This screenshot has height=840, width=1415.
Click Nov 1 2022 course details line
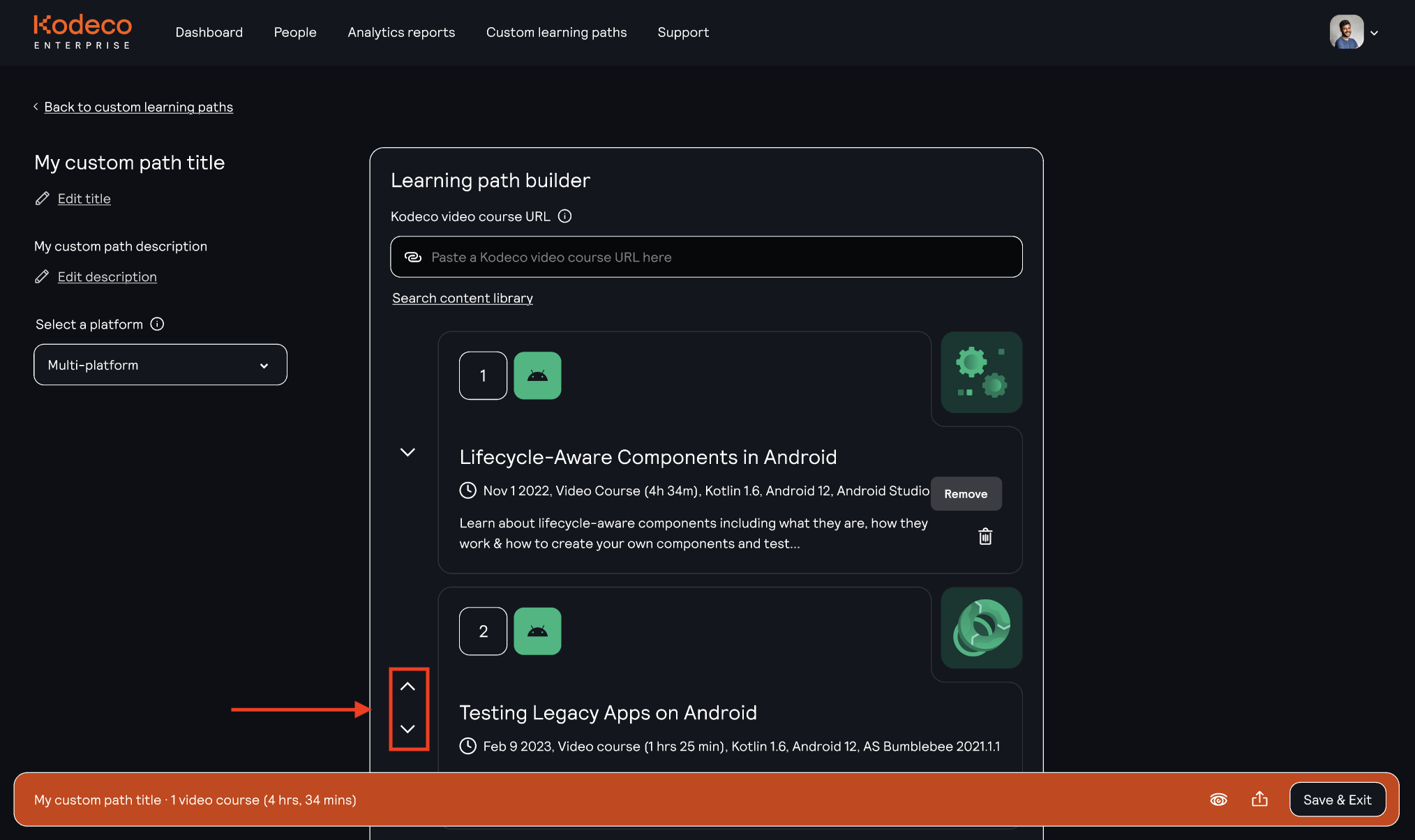pyautogui.click(x=706, y=490)
